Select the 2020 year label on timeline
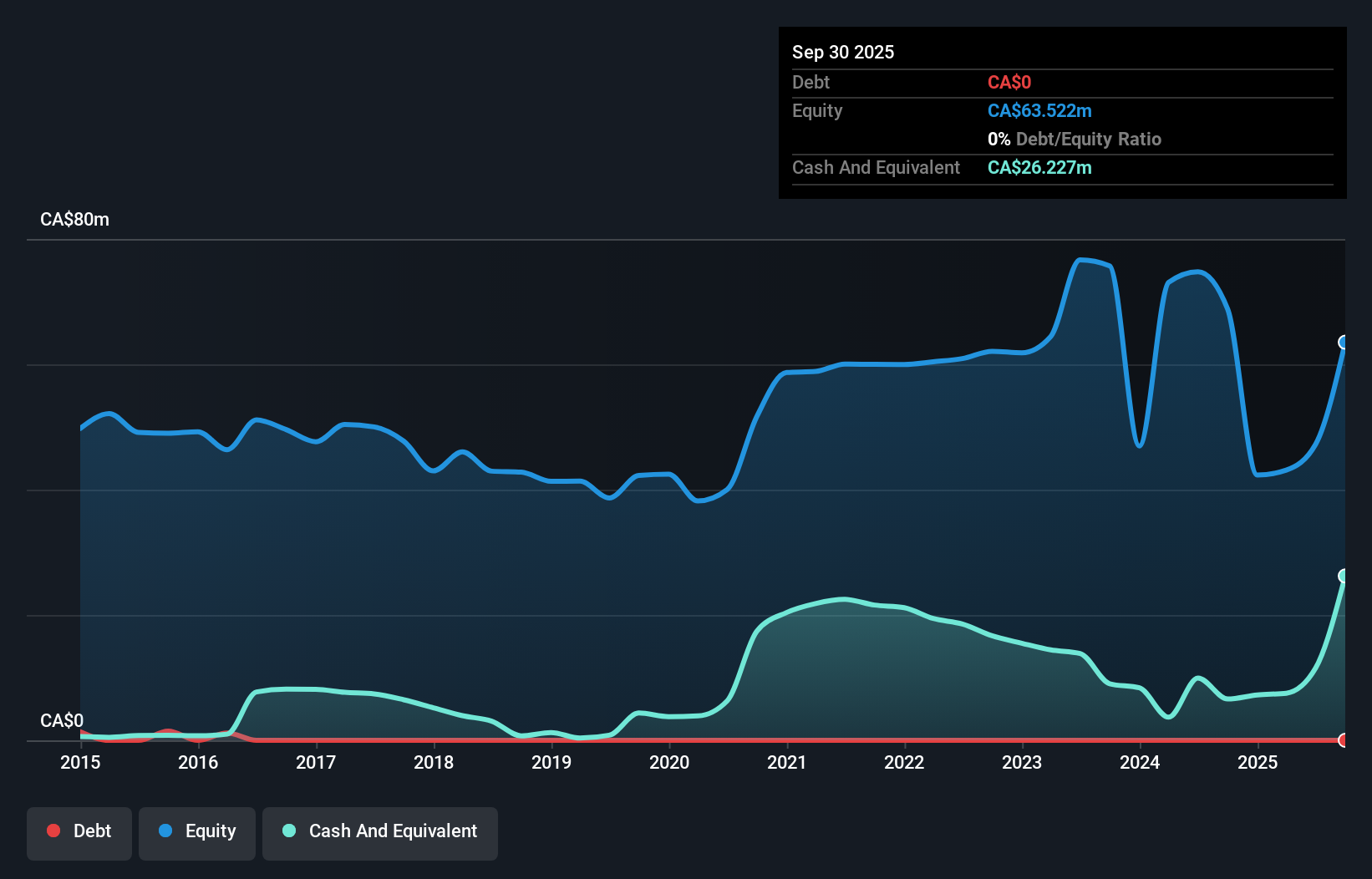The width and height of the screenshot is (1372, 879). pos(669,762)
